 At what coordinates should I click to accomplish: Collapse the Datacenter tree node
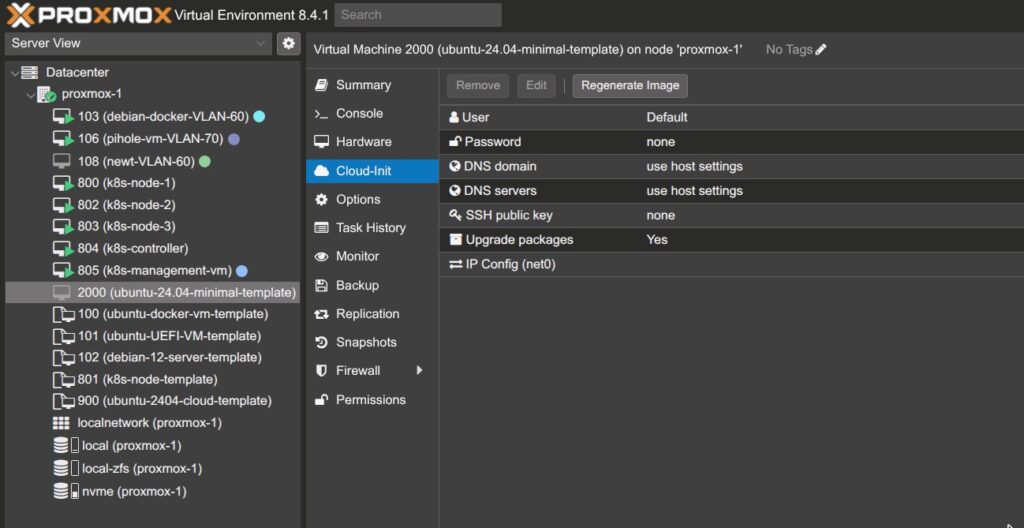pos(14,73)
